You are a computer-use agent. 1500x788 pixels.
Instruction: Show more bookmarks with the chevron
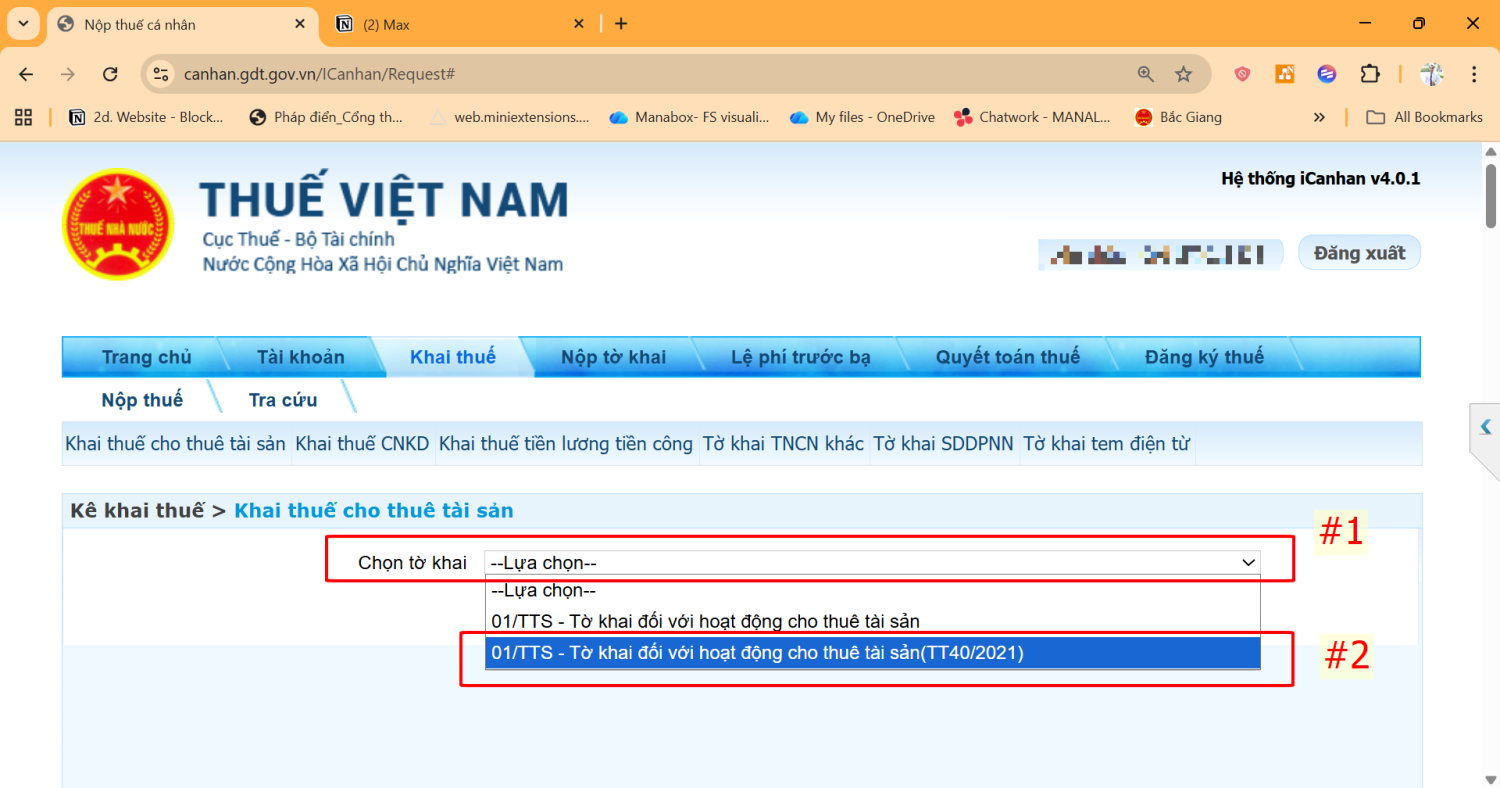point(1319,117)
